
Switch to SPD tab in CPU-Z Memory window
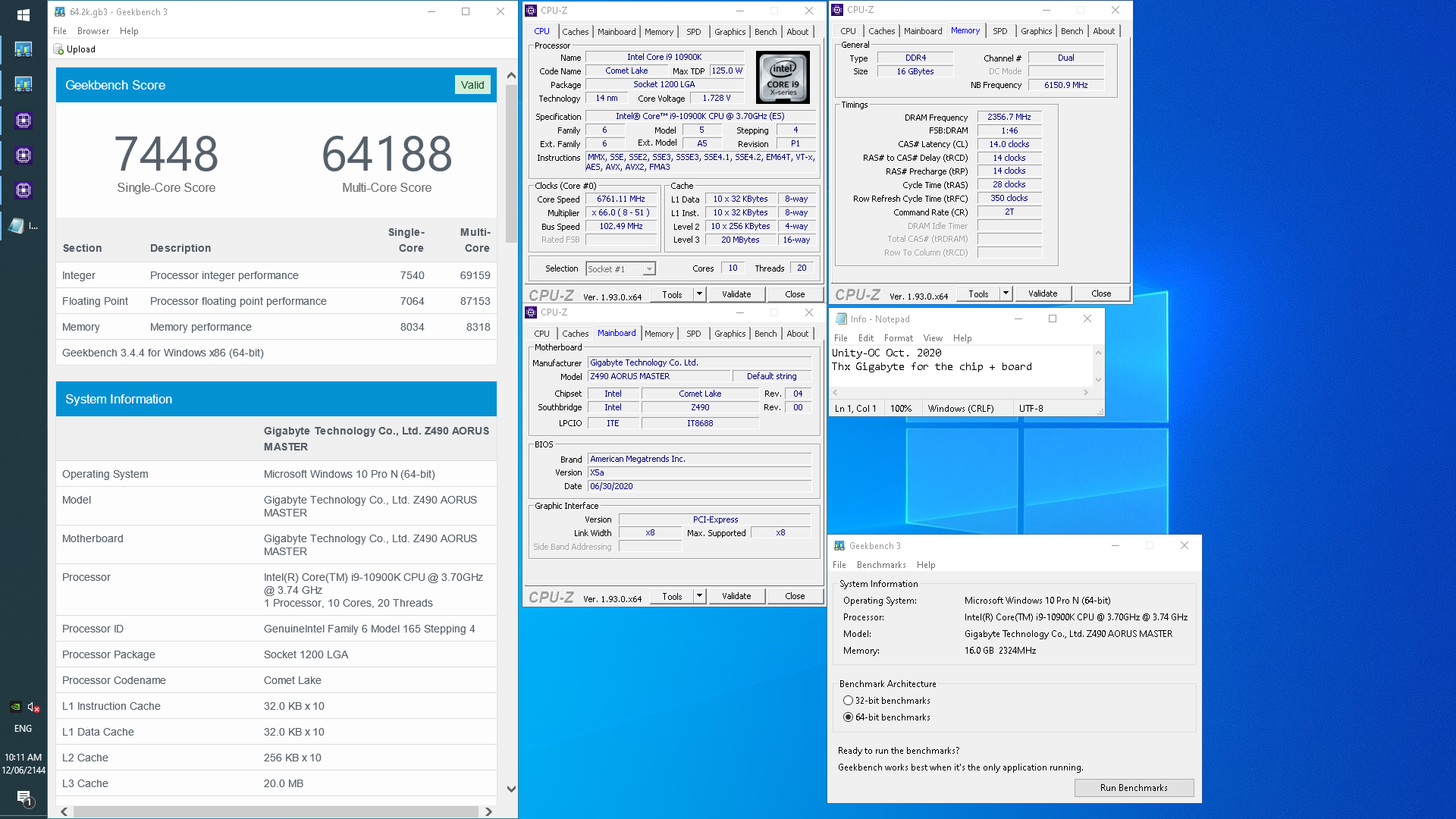click(999, 31)
